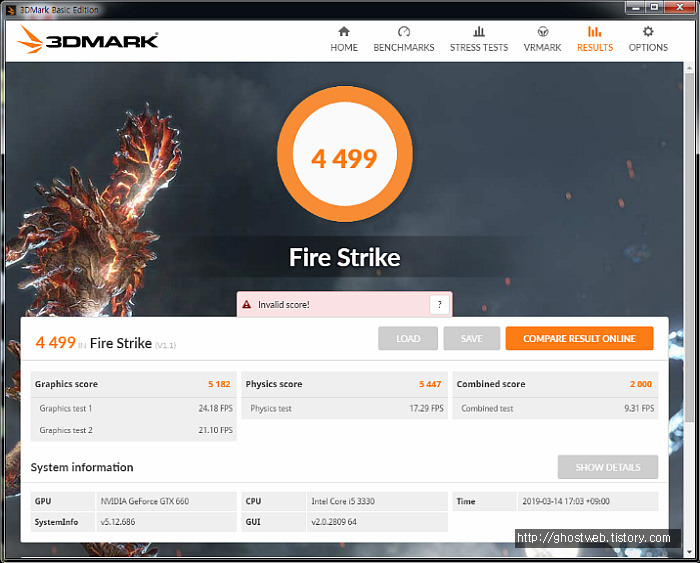
Task: Click the Results orange bars icon
Action: (595, 31)
